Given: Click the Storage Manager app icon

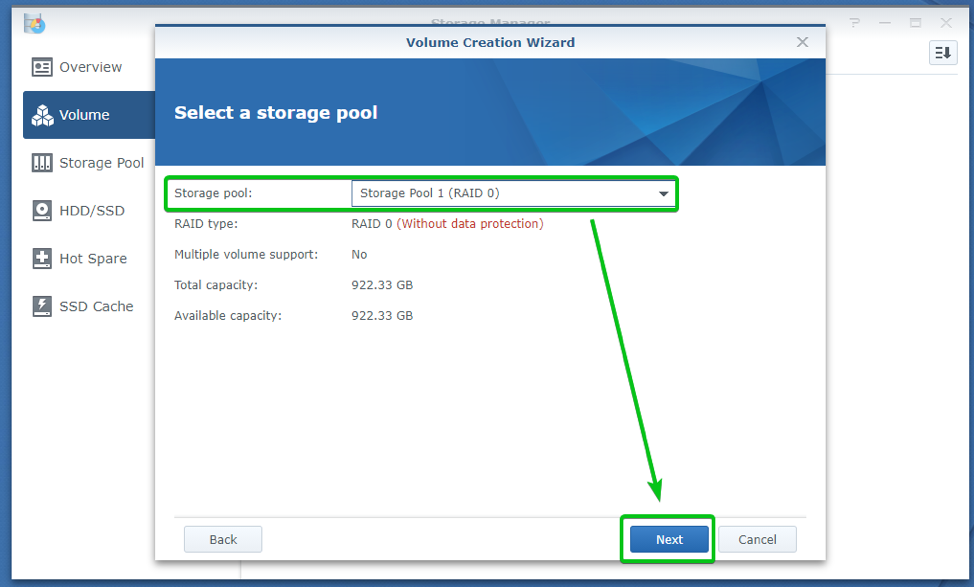Looking at the screenshot, I should [x=34, y=22].
